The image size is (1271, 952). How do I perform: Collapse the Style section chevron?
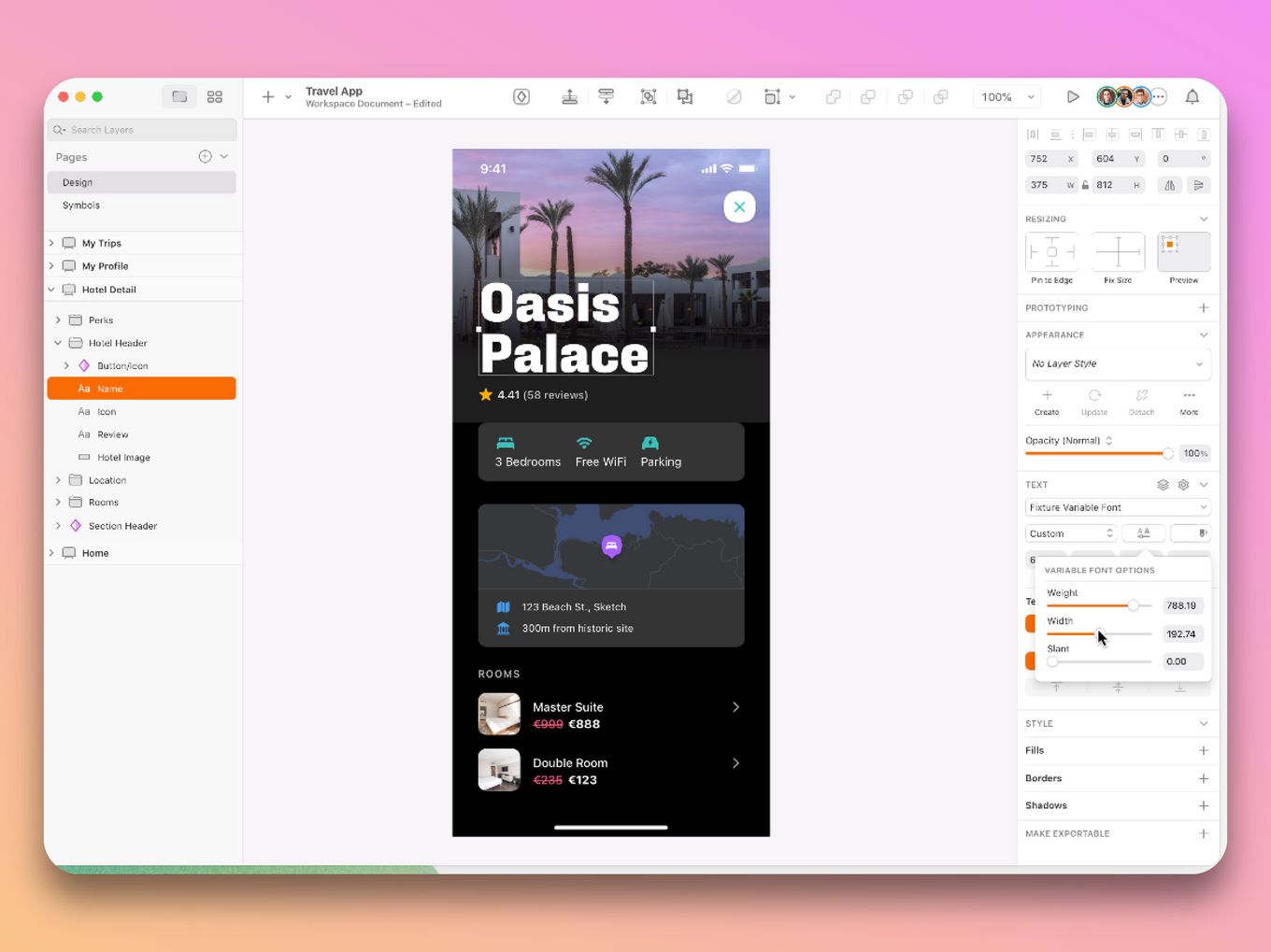1204,723
